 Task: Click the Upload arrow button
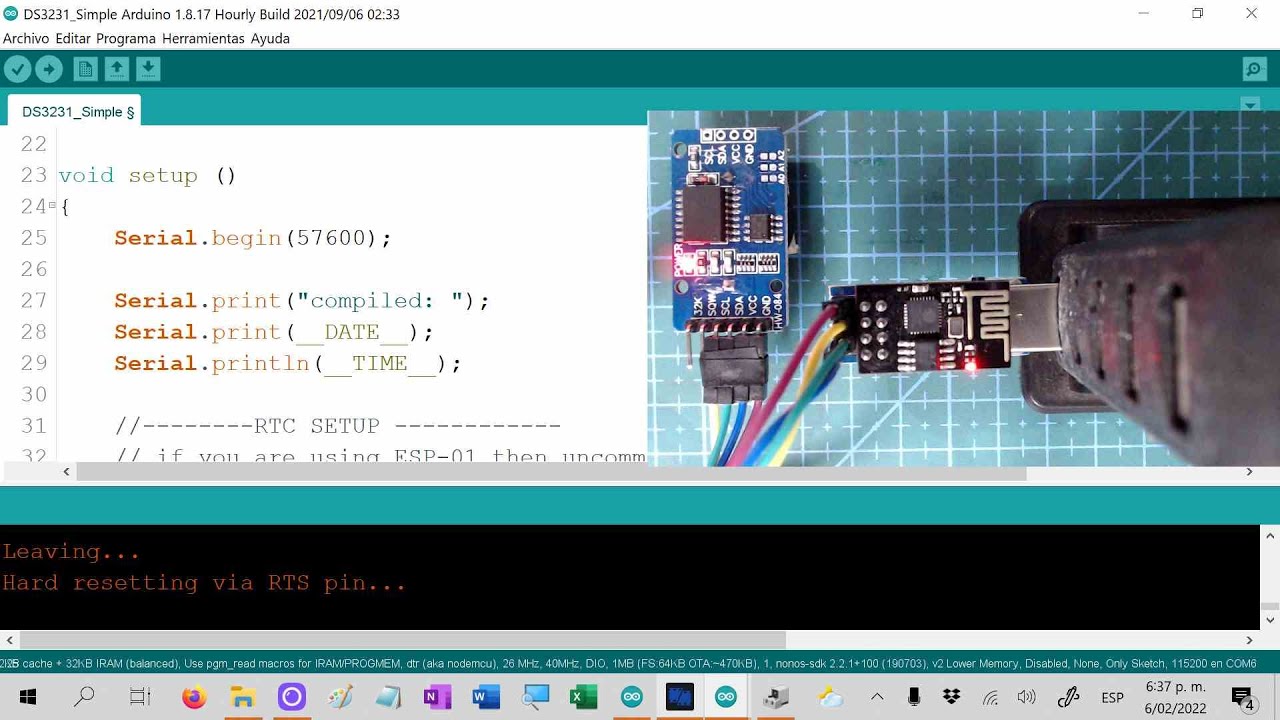click(48, 69)
